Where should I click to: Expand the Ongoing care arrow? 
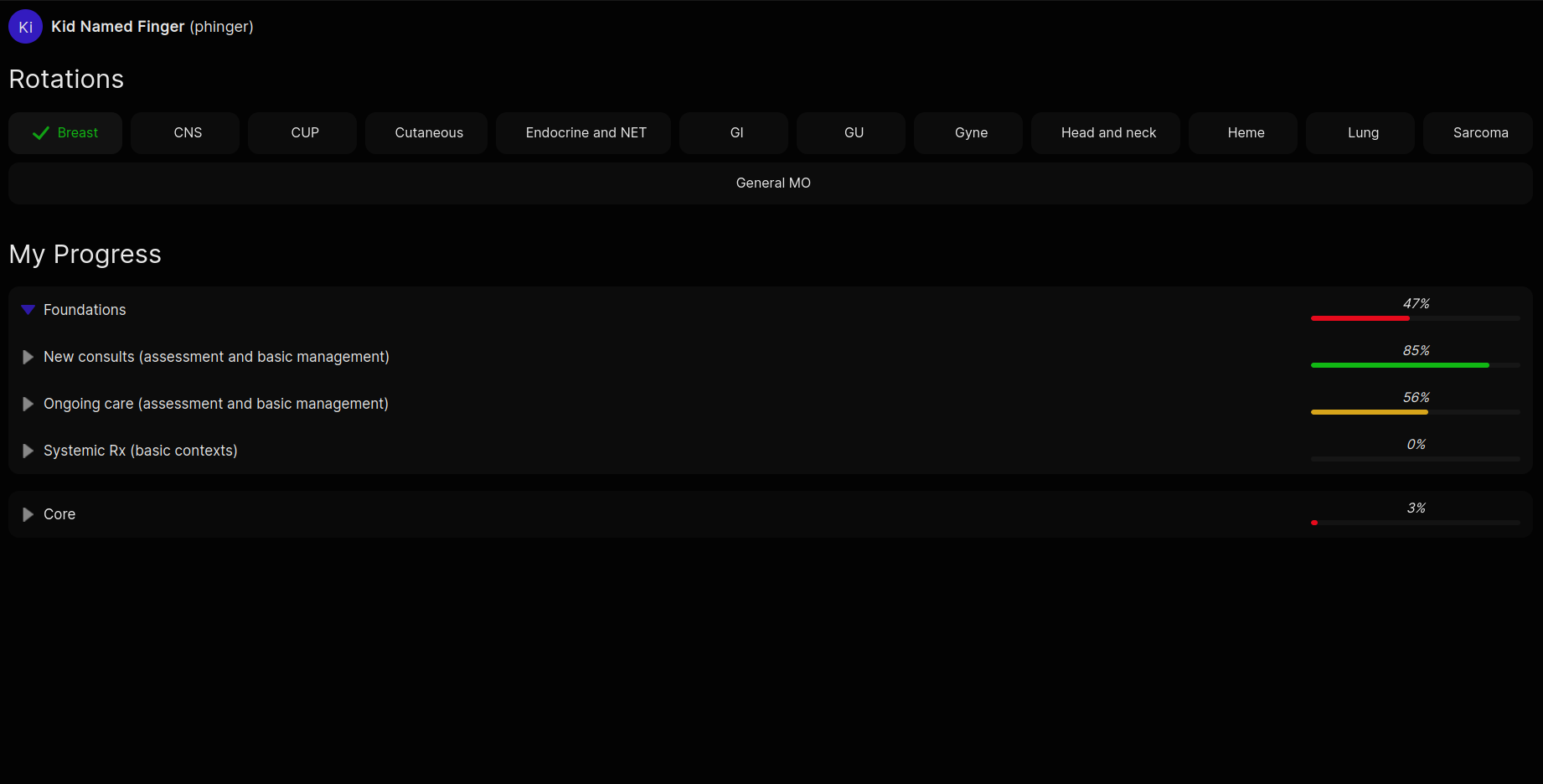[28, 404]
